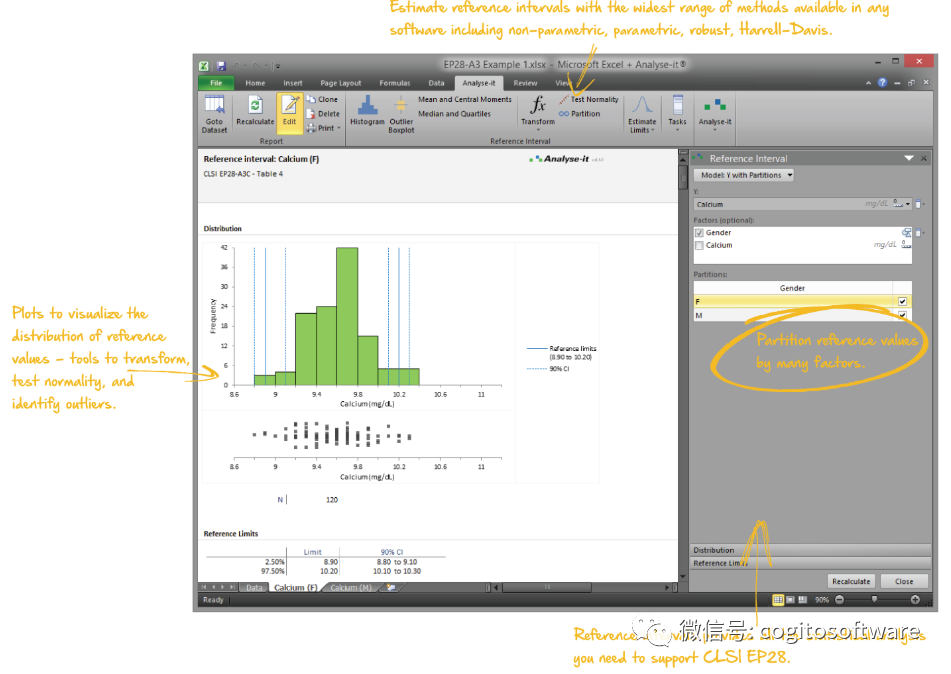Click the Close button in task pane
Screen dimensions: 951x674
tap(904, 581)
